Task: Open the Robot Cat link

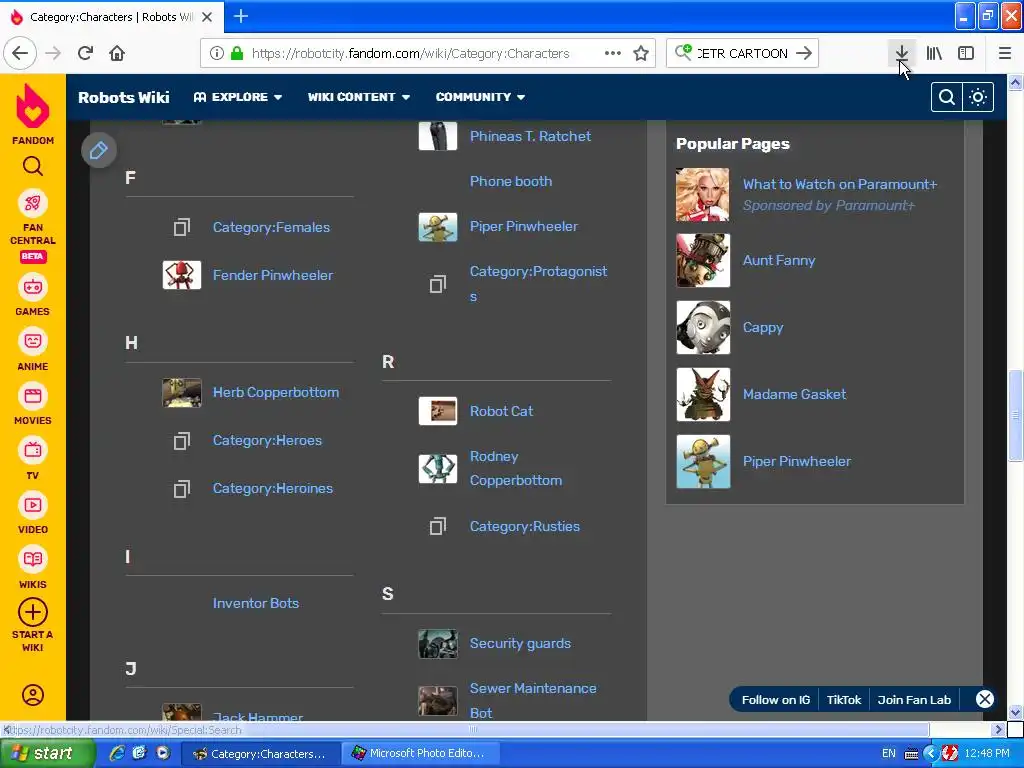Action: pyautogui.click(x=501, y=411)
